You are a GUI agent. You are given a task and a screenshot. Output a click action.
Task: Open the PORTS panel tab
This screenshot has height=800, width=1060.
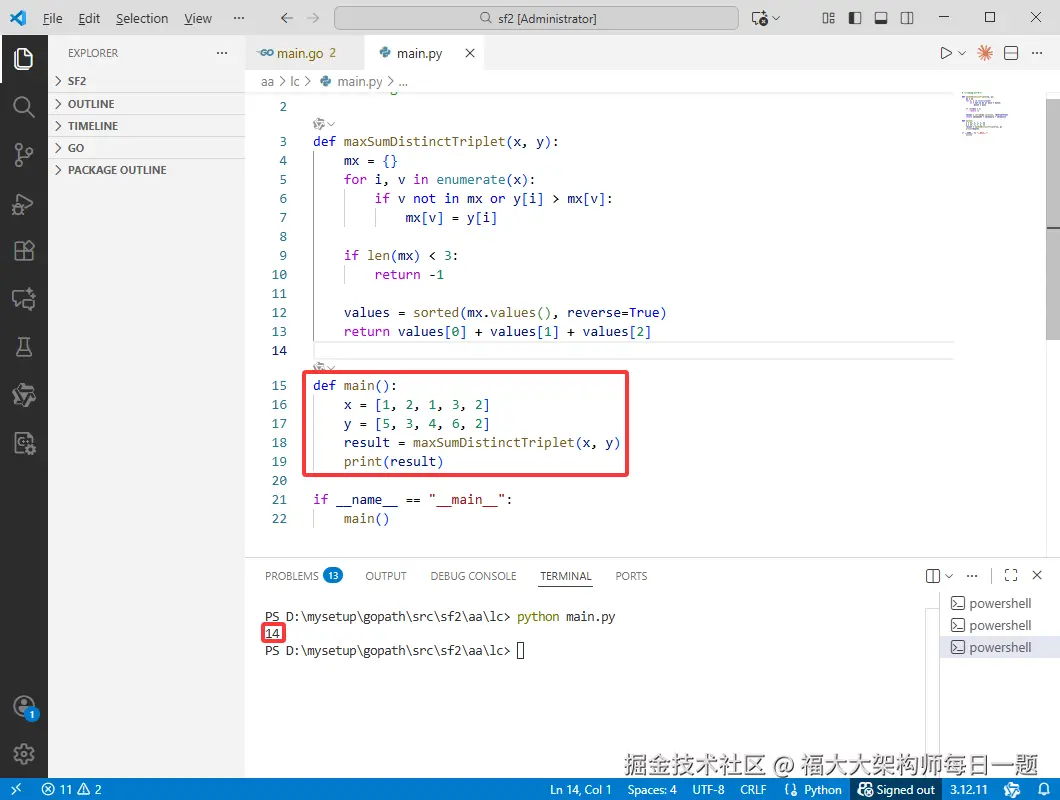[631, 575]
